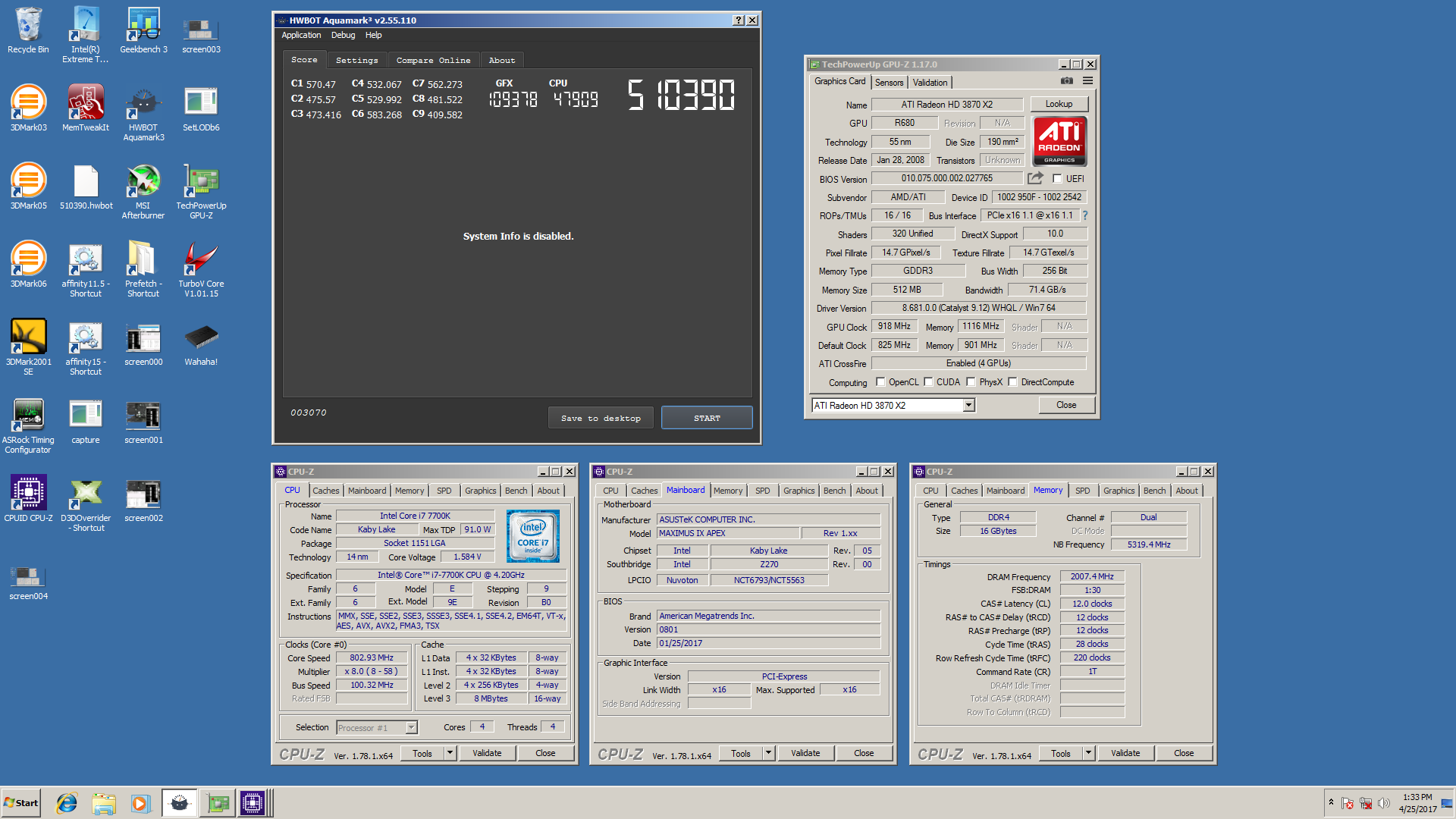Screen dimensions: 1456x819
Task: Open D3DOverrider Shortcut icon
Action: coord(86,504)
